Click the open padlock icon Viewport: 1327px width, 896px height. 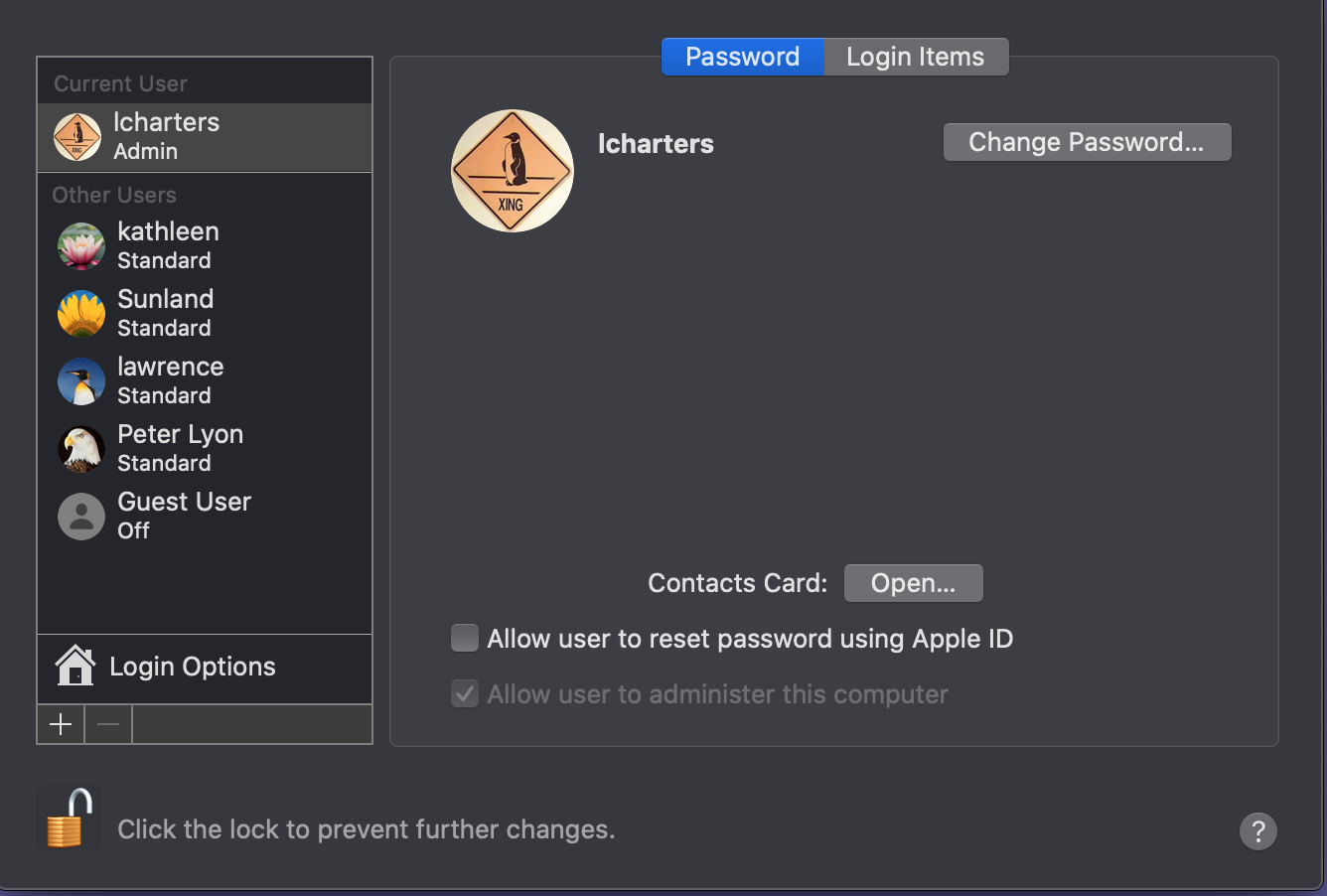(69, 819)
